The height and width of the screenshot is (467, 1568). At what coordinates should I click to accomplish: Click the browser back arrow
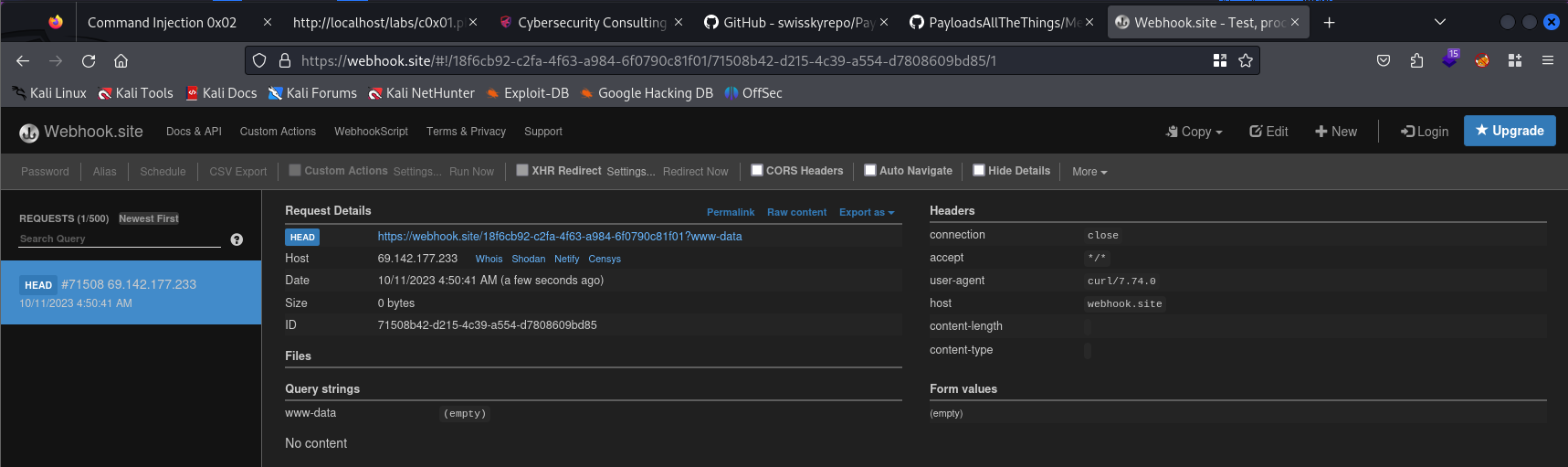(x=23, y=60)
